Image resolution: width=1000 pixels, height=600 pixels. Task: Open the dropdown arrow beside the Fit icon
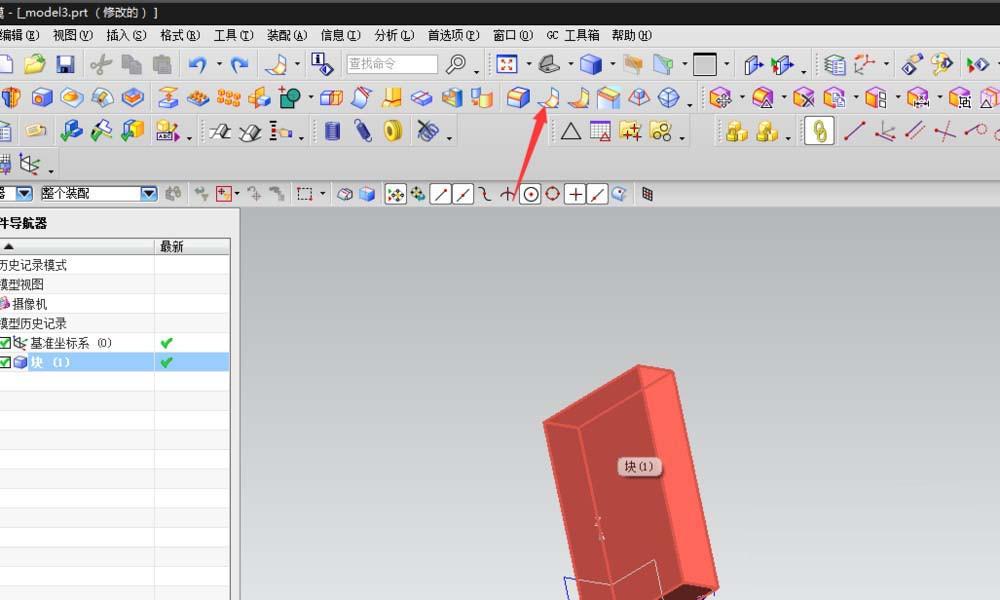point(527,65)
